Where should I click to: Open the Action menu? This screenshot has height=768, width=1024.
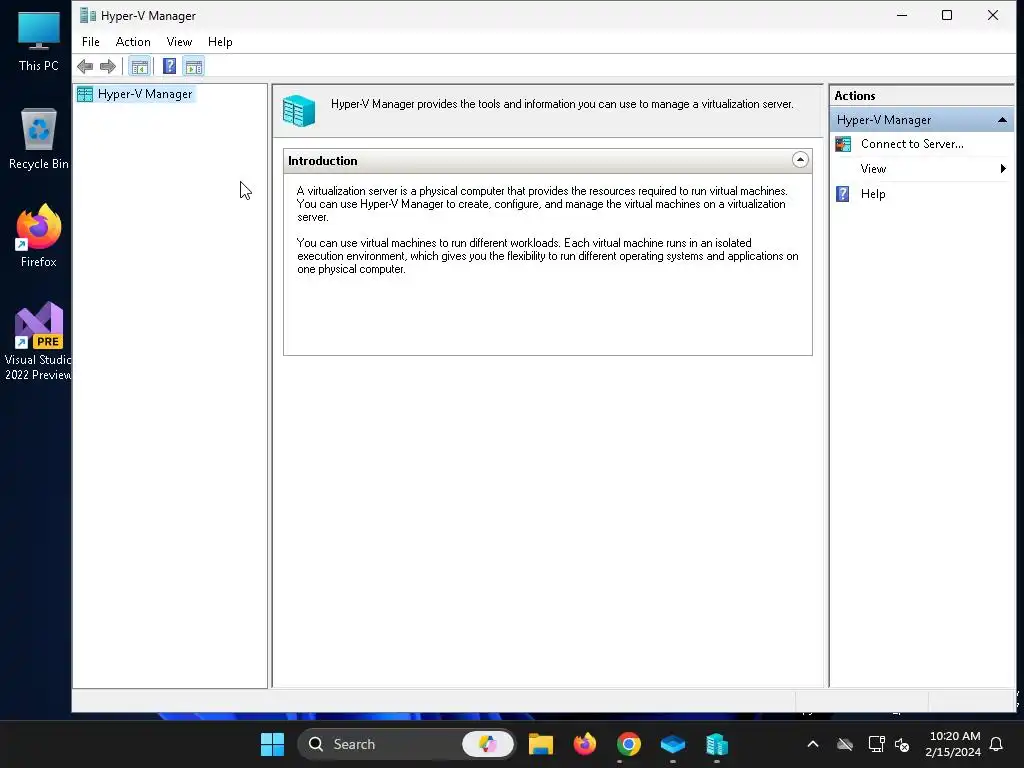click(133, 42)
